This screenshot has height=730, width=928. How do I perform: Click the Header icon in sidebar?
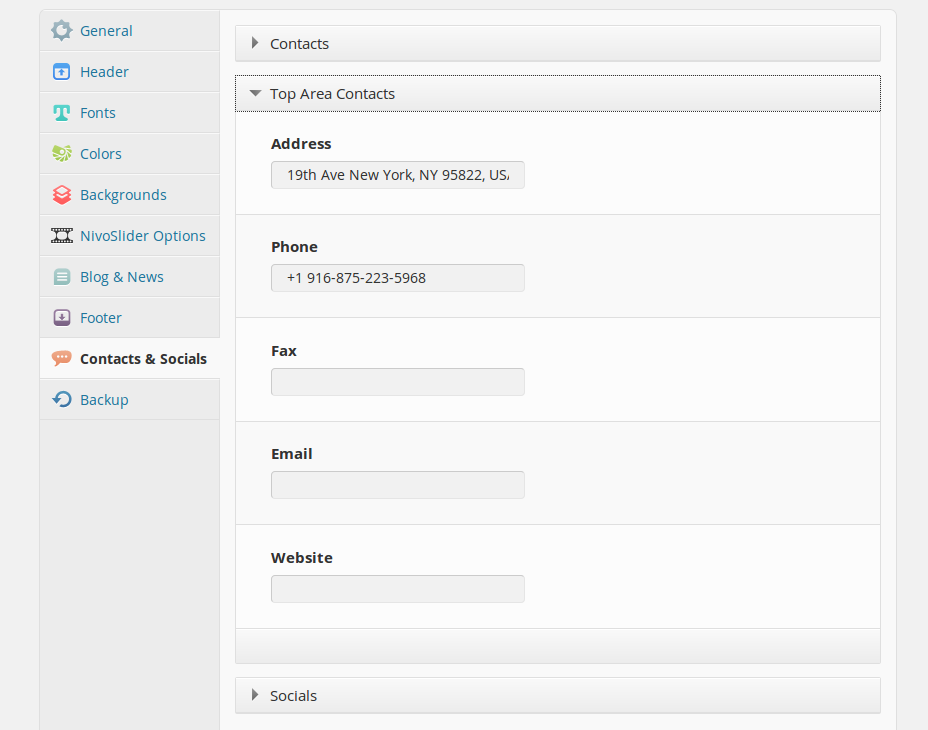62,72
